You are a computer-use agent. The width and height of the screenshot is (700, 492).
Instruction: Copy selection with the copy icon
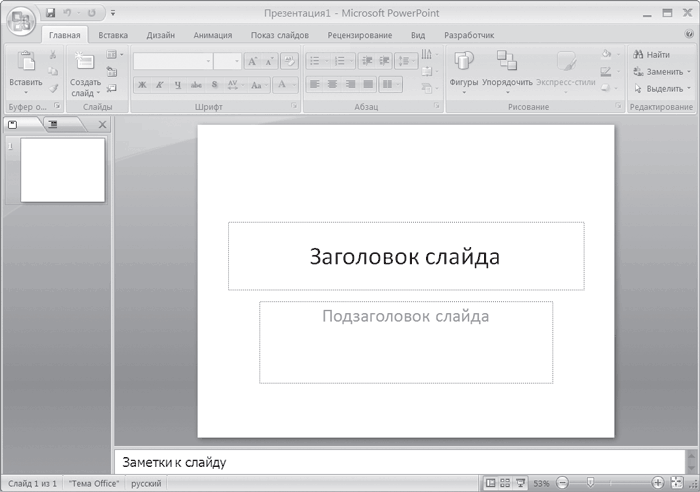(x=53, y=71)
